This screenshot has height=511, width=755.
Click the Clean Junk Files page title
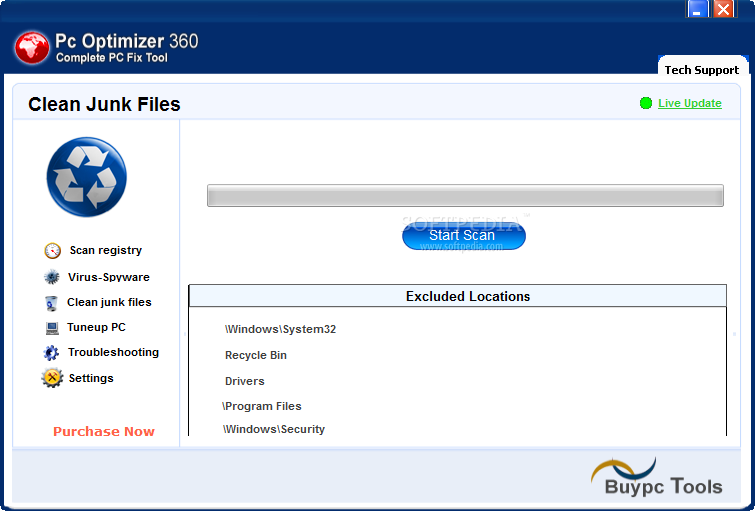click(104, 104)
